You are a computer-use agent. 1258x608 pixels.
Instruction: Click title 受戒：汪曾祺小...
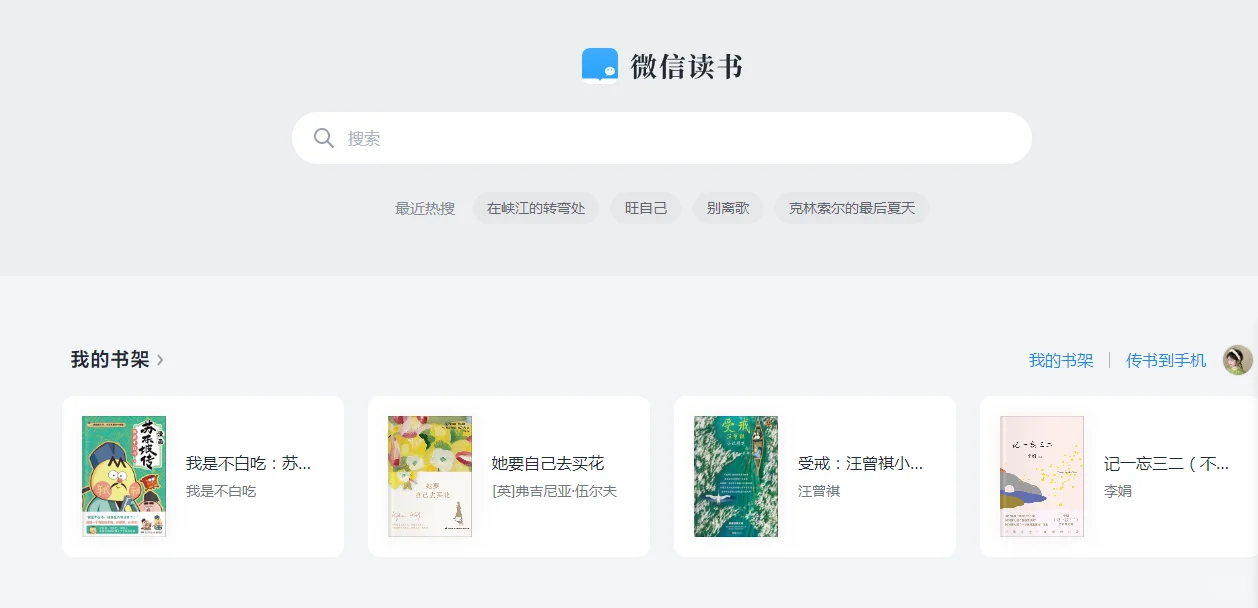pos(860,464)
